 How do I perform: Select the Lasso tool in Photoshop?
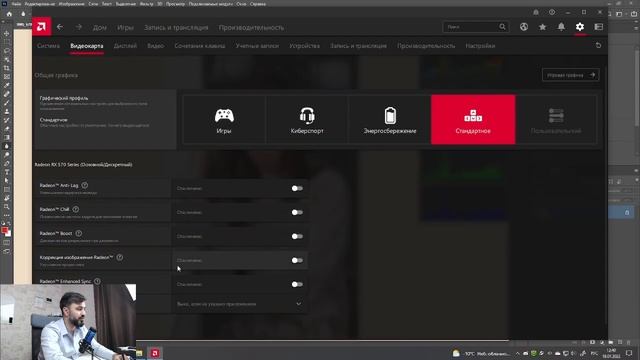pos(7,51)
